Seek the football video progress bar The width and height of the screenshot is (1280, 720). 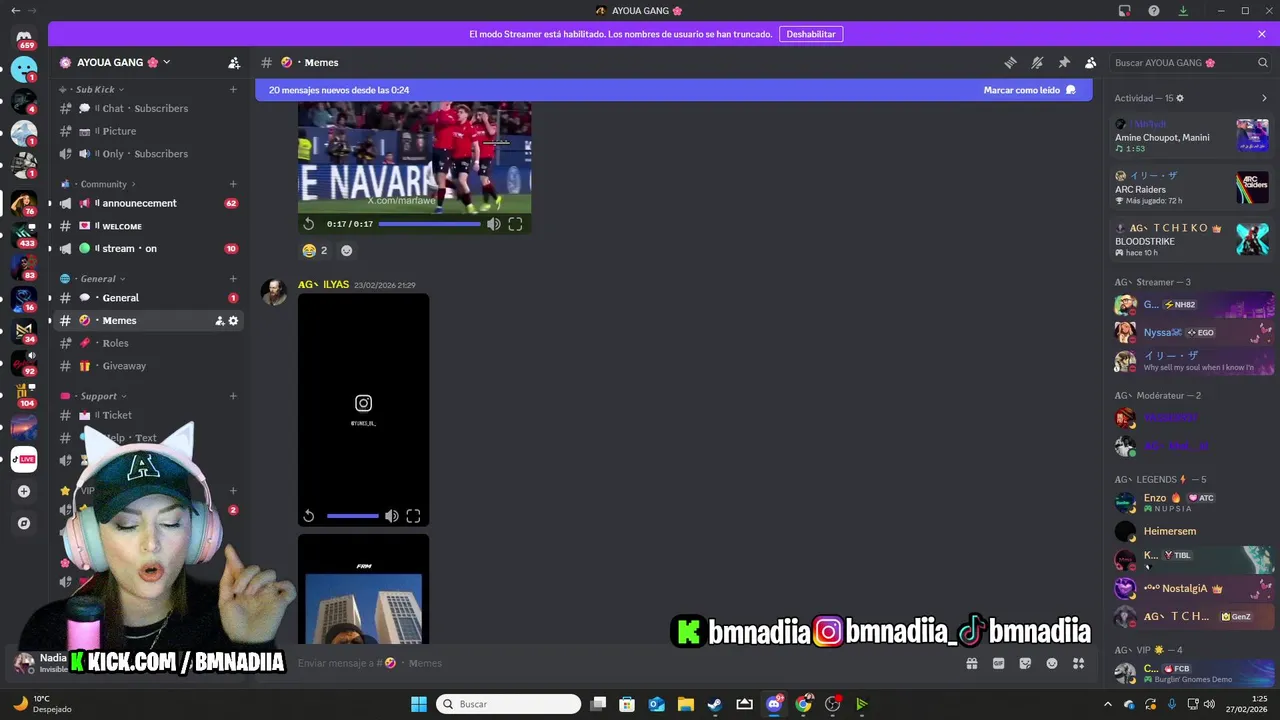click(429, 224)
